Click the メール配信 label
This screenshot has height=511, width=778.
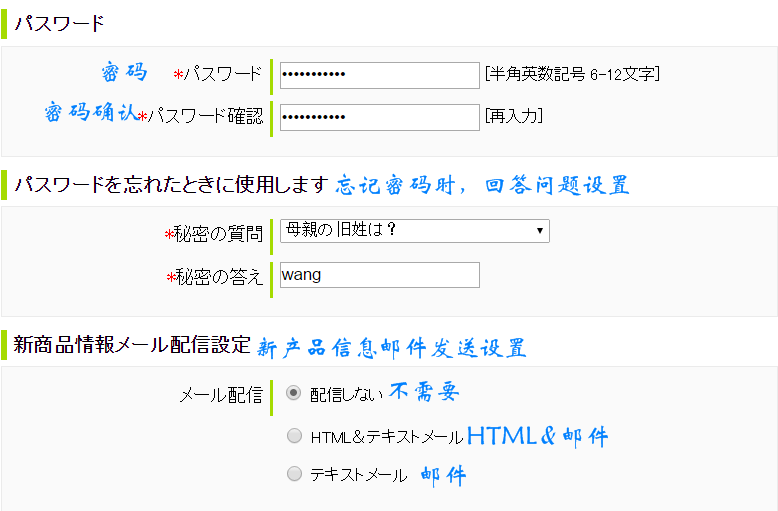pos(220,395)
